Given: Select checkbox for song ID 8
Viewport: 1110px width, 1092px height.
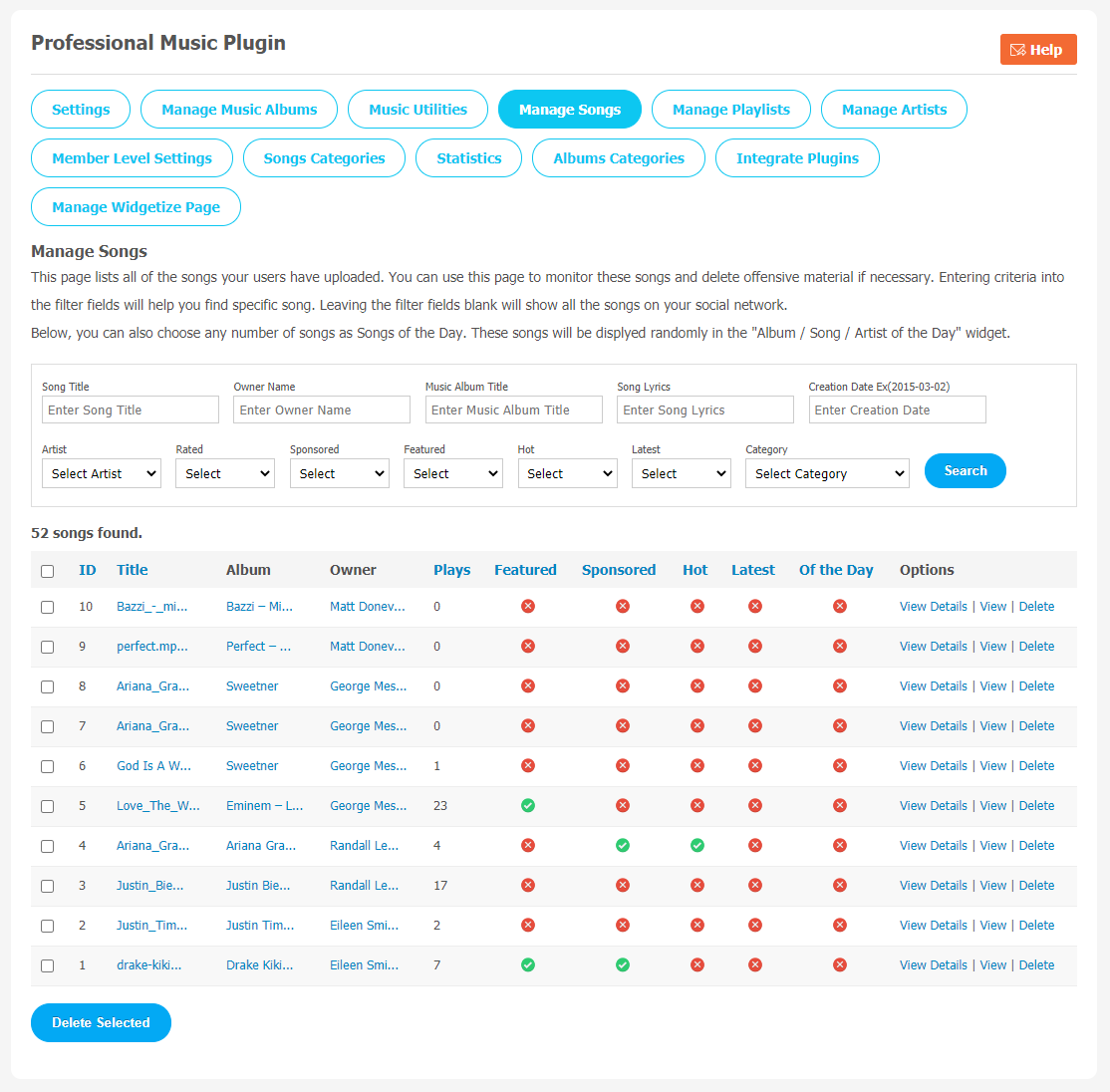Looking at the screenshot, I should tap(48, 686).
